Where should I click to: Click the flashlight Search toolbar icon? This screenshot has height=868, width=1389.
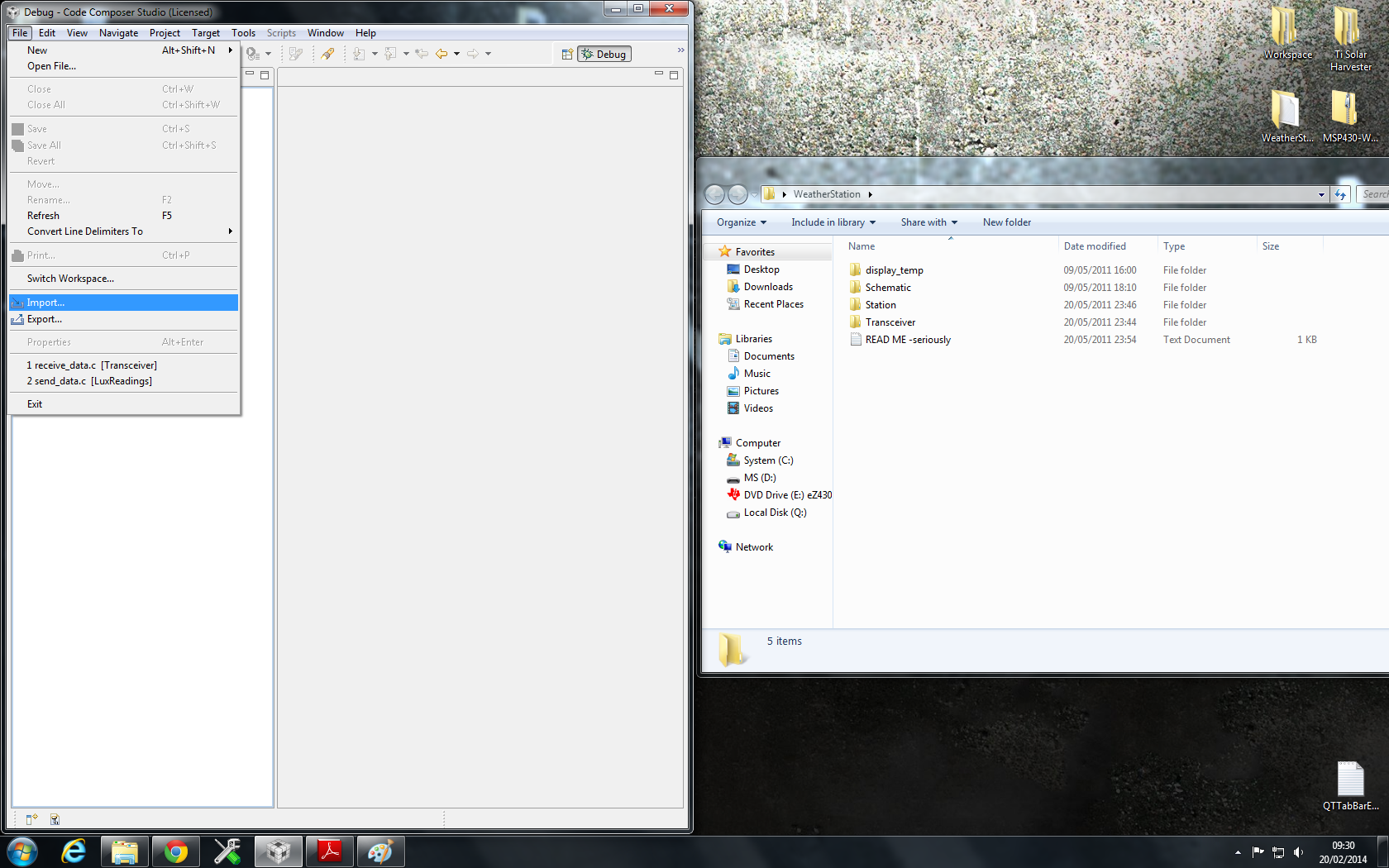click(327, 54)
